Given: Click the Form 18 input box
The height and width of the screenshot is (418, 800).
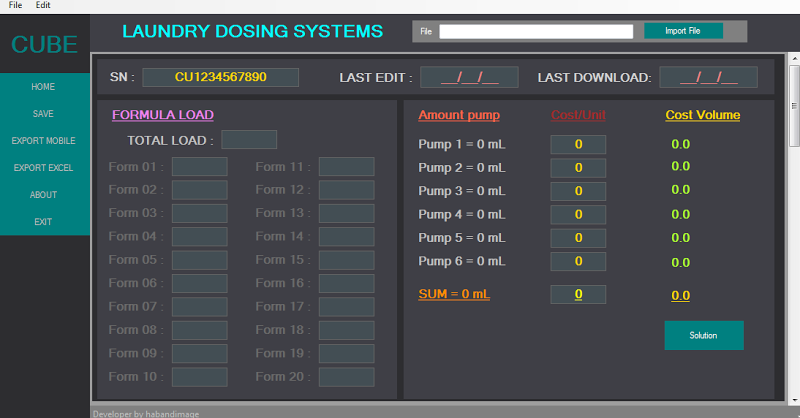Looking at the screenshot, I should tap(346, 330).
